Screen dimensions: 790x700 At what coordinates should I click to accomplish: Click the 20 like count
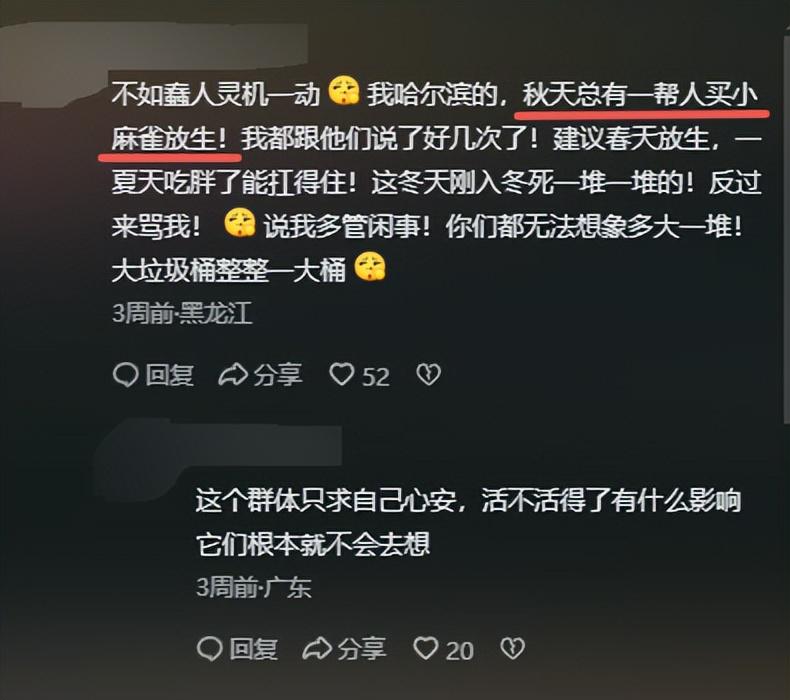pyautogui.click(x=459, y=650)
